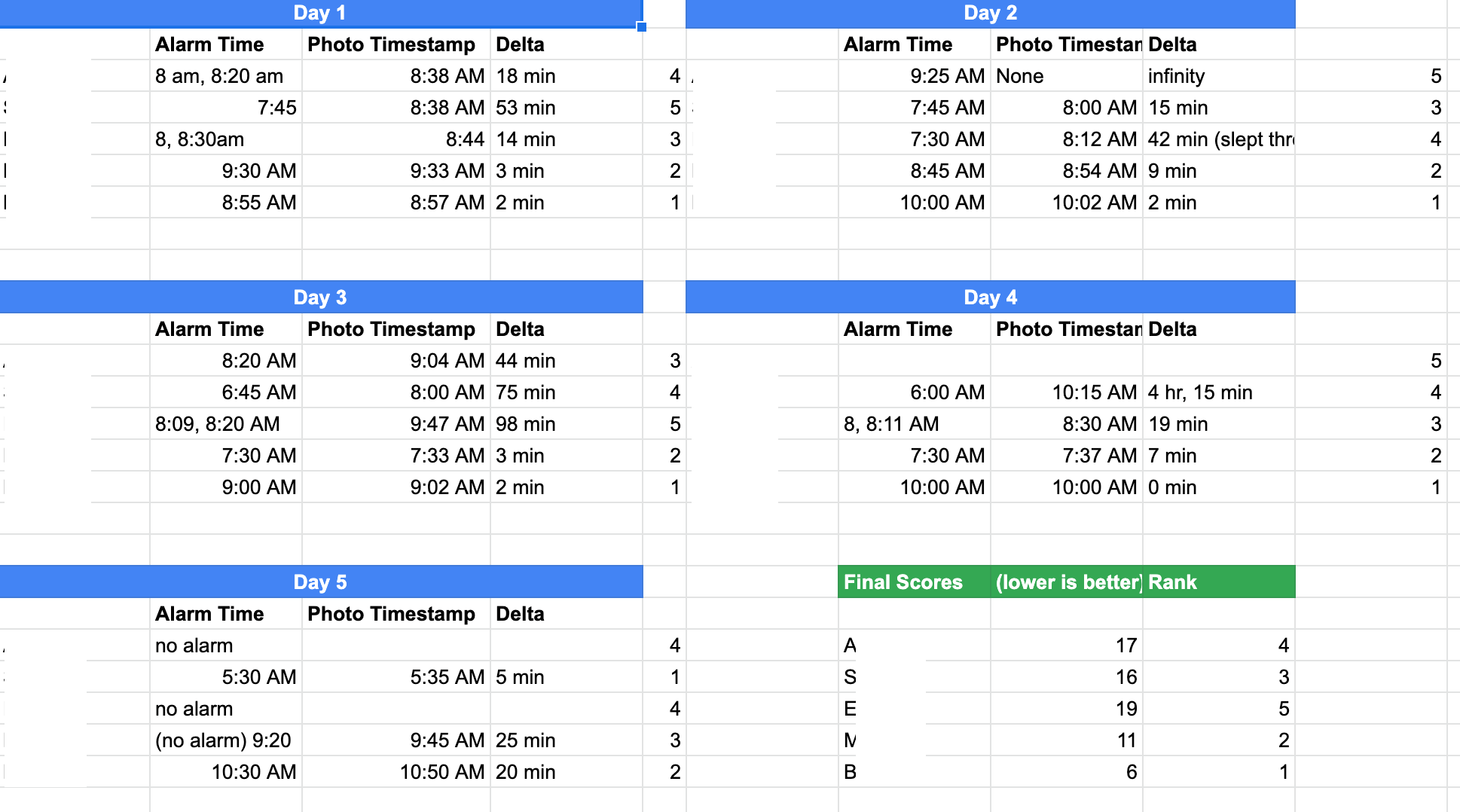Click the "98 min" delta cell in Day 3

(x=565, y=424)
